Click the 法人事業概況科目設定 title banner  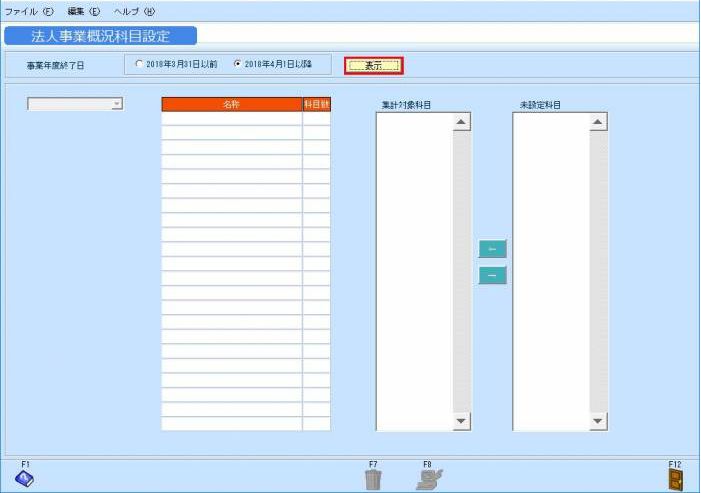point(101,36)
